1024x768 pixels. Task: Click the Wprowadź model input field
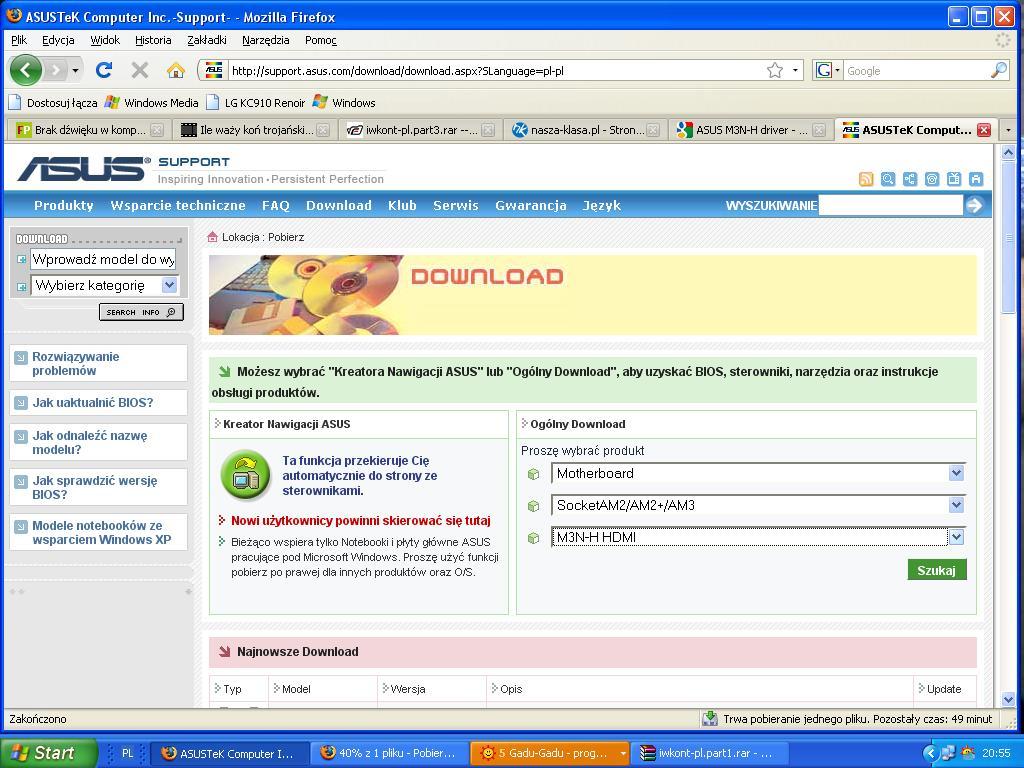pyautogui.click(x=103, y=259)
